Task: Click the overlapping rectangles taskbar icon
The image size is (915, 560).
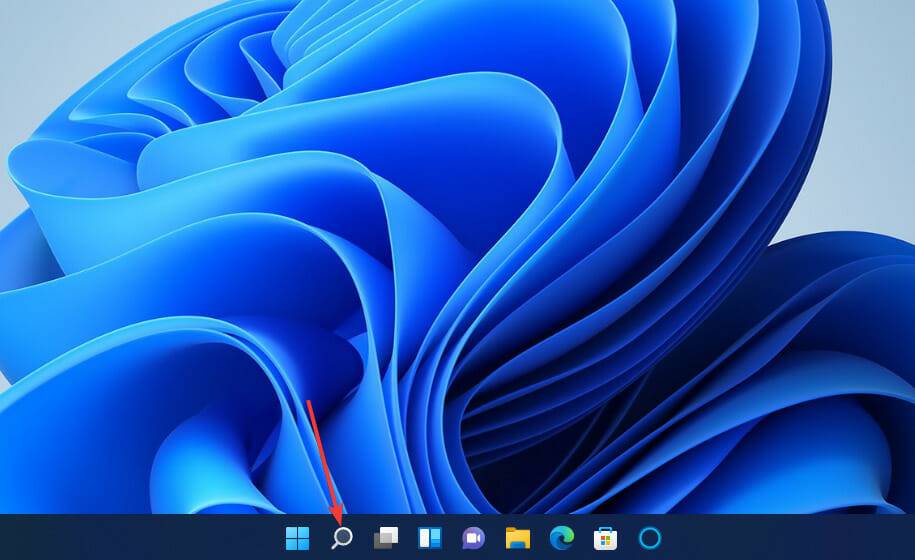Action: coord(385,538)
